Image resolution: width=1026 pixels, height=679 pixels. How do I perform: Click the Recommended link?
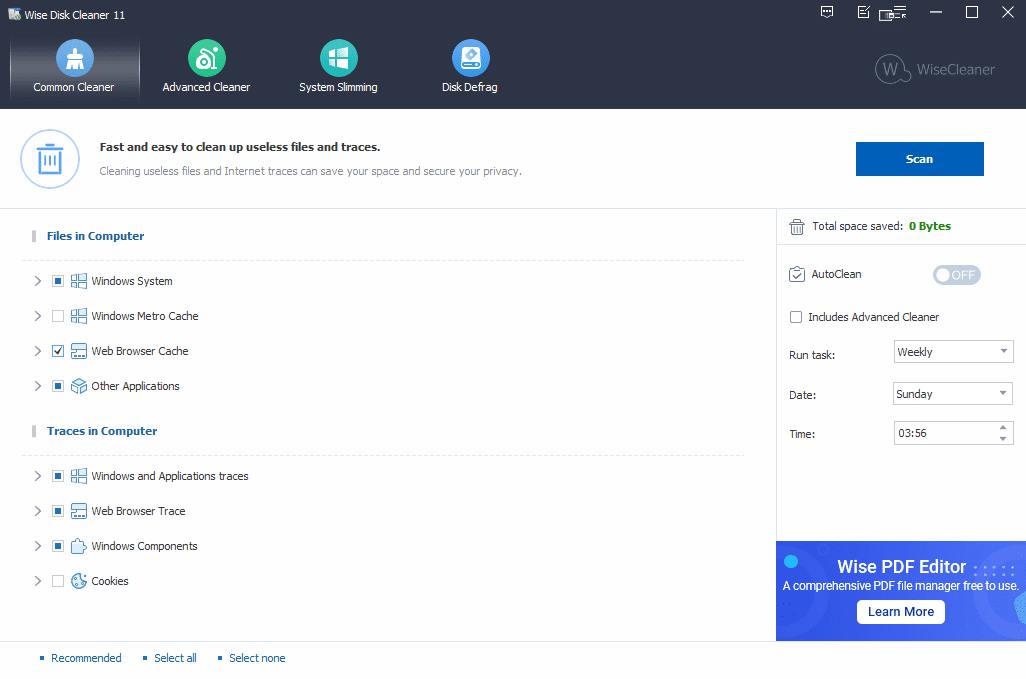click(86, 658)
